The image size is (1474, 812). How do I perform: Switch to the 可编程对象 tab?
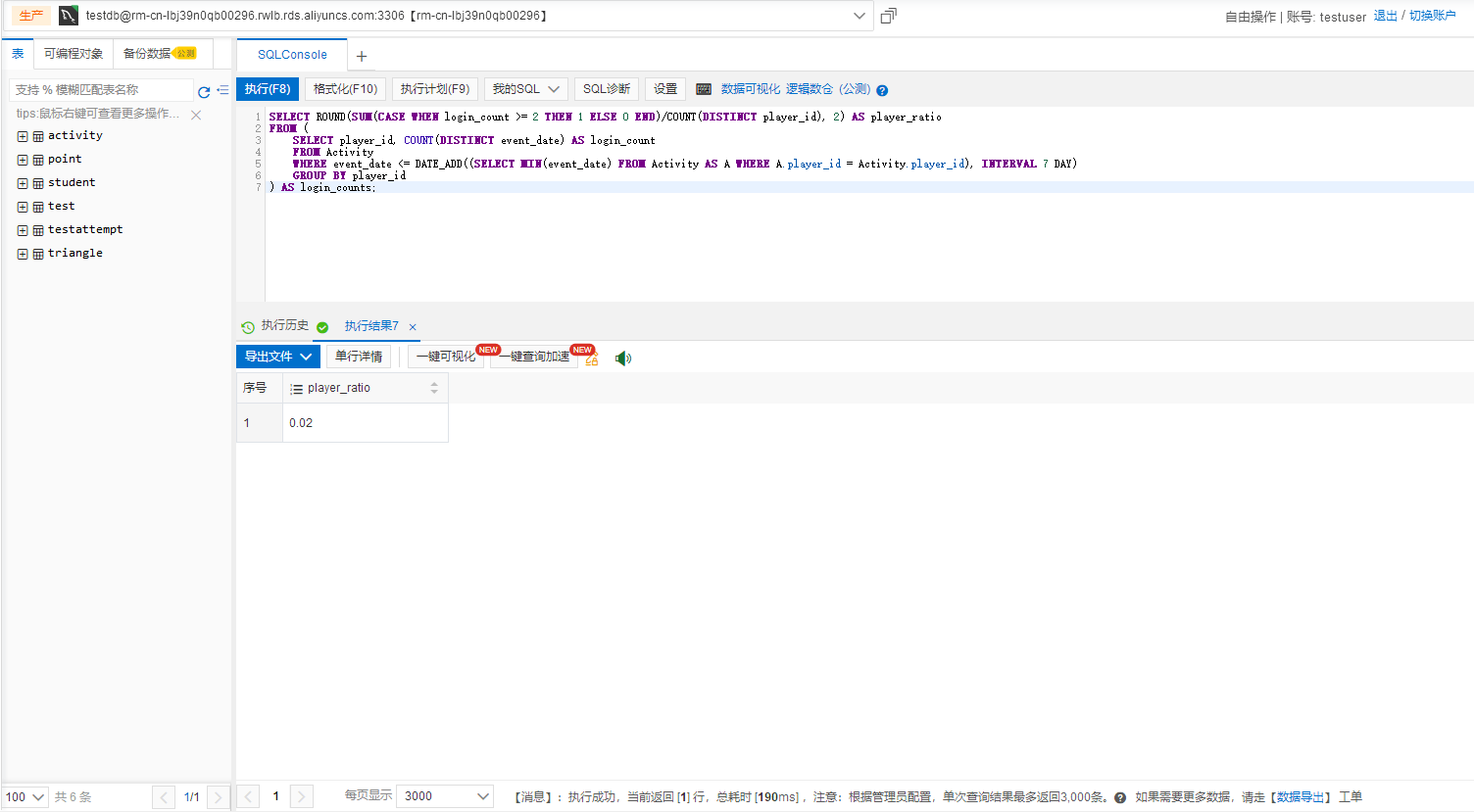(74, 54)
